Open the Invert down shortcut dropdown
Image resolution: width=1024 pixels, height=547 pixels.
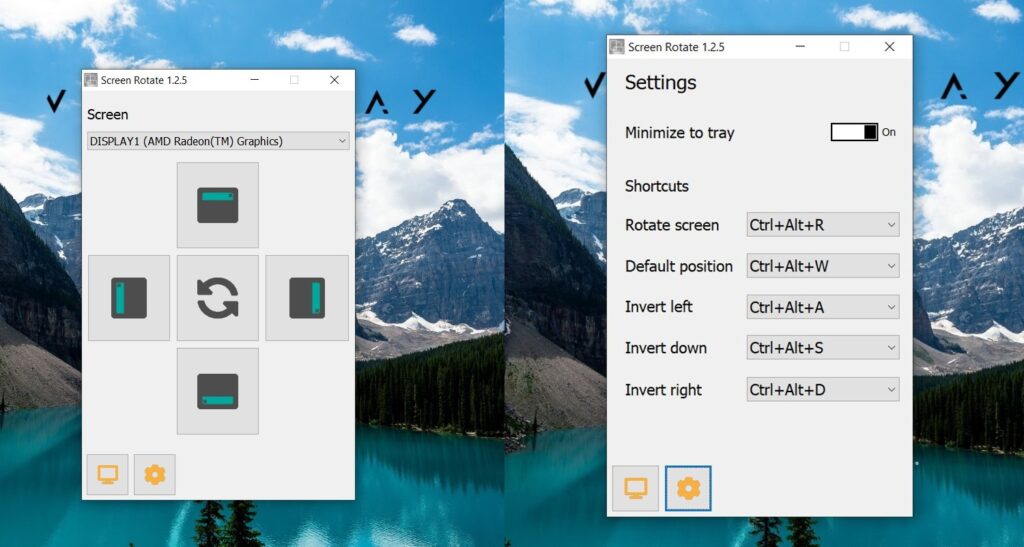click(823, 348)
